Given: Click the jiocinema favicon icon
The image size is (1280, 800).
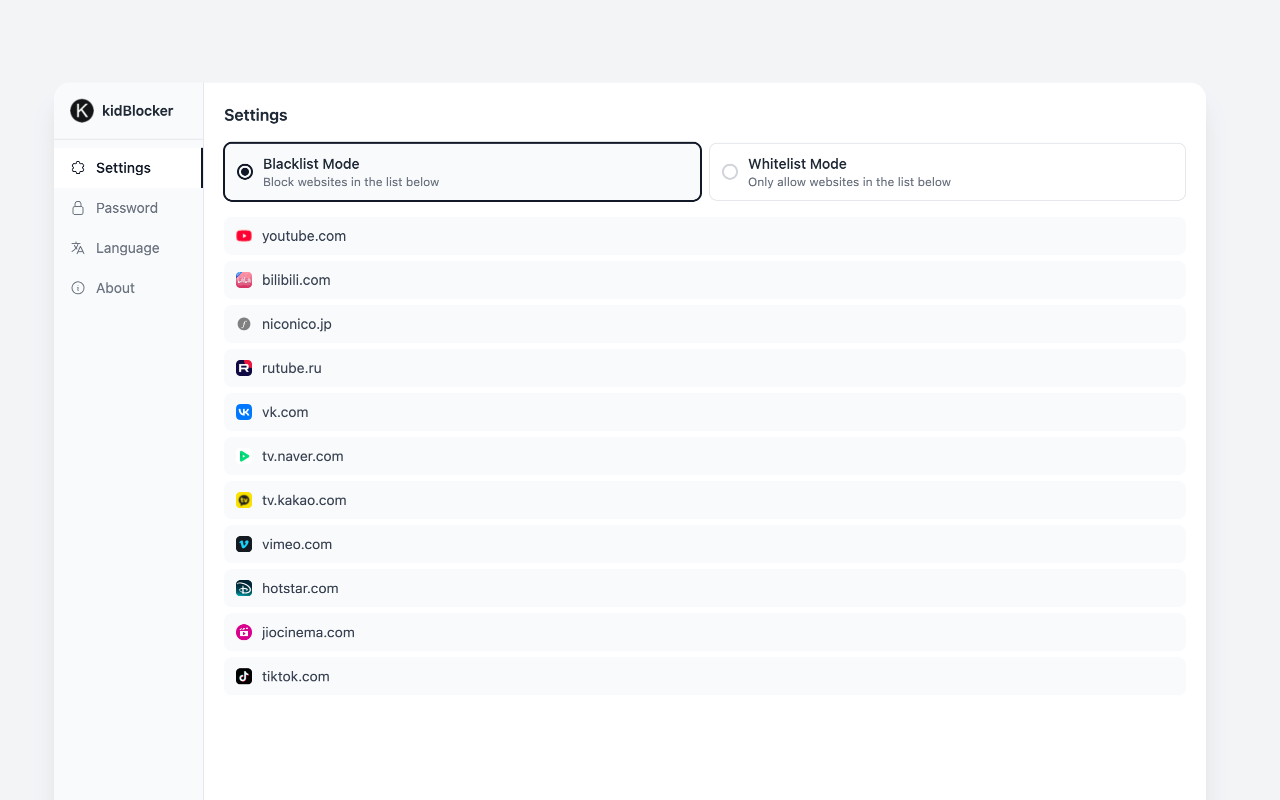Looking at the screenshot, I should click(x=244, y=632).
